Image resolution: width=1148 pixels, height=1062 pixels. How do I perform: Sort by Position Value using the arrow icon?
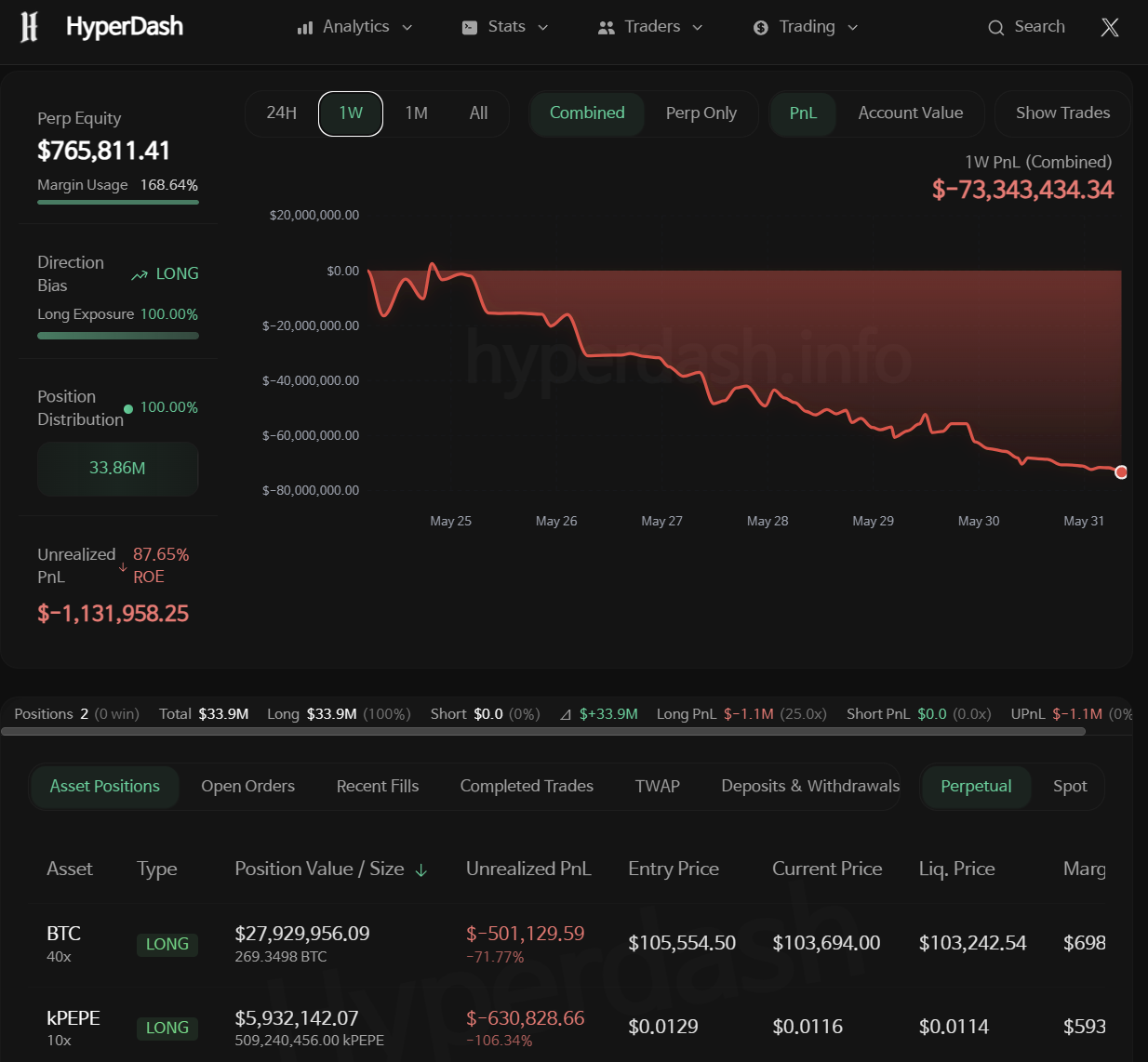click(421, 870)
